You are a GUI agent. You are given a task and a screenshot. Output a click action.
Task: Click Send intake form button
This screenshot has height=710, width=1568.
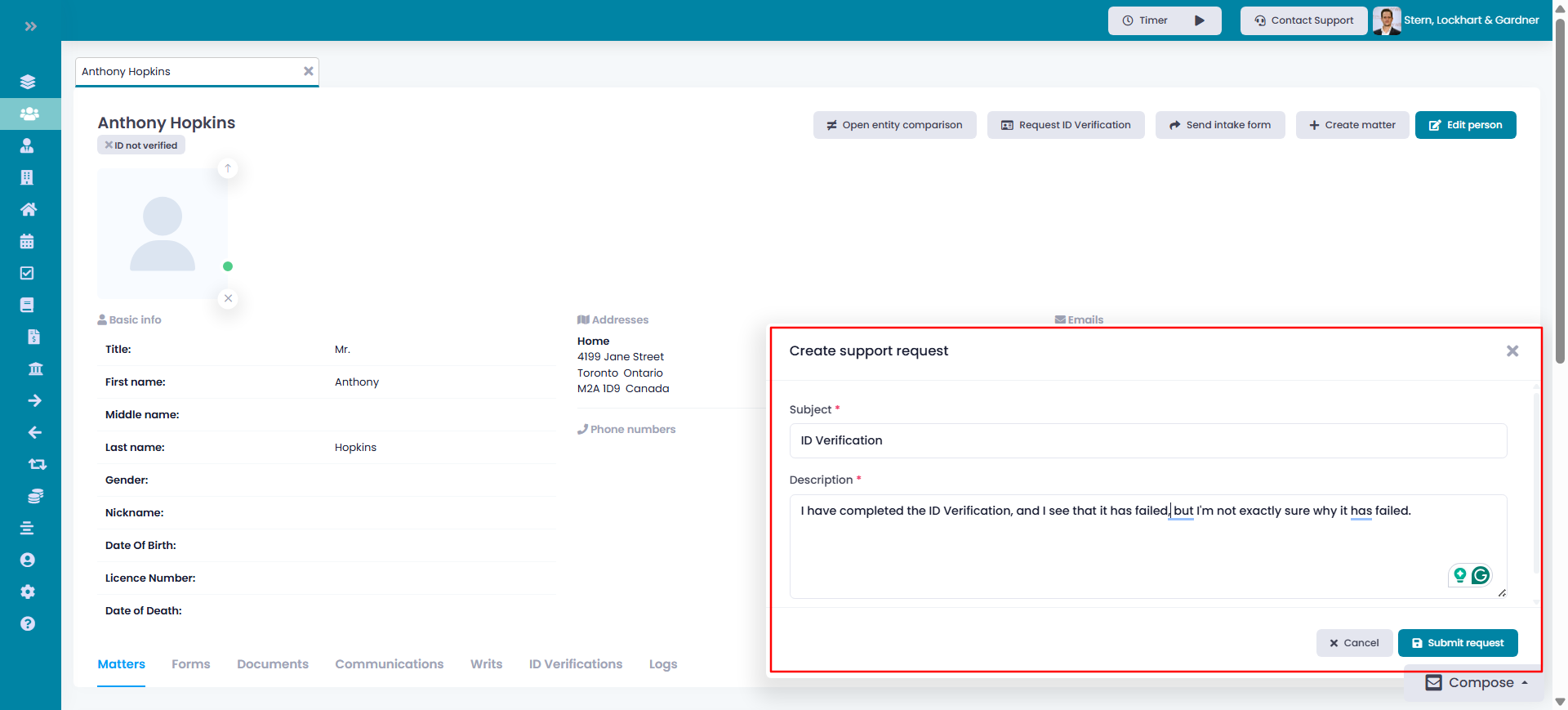[1220, 125]
